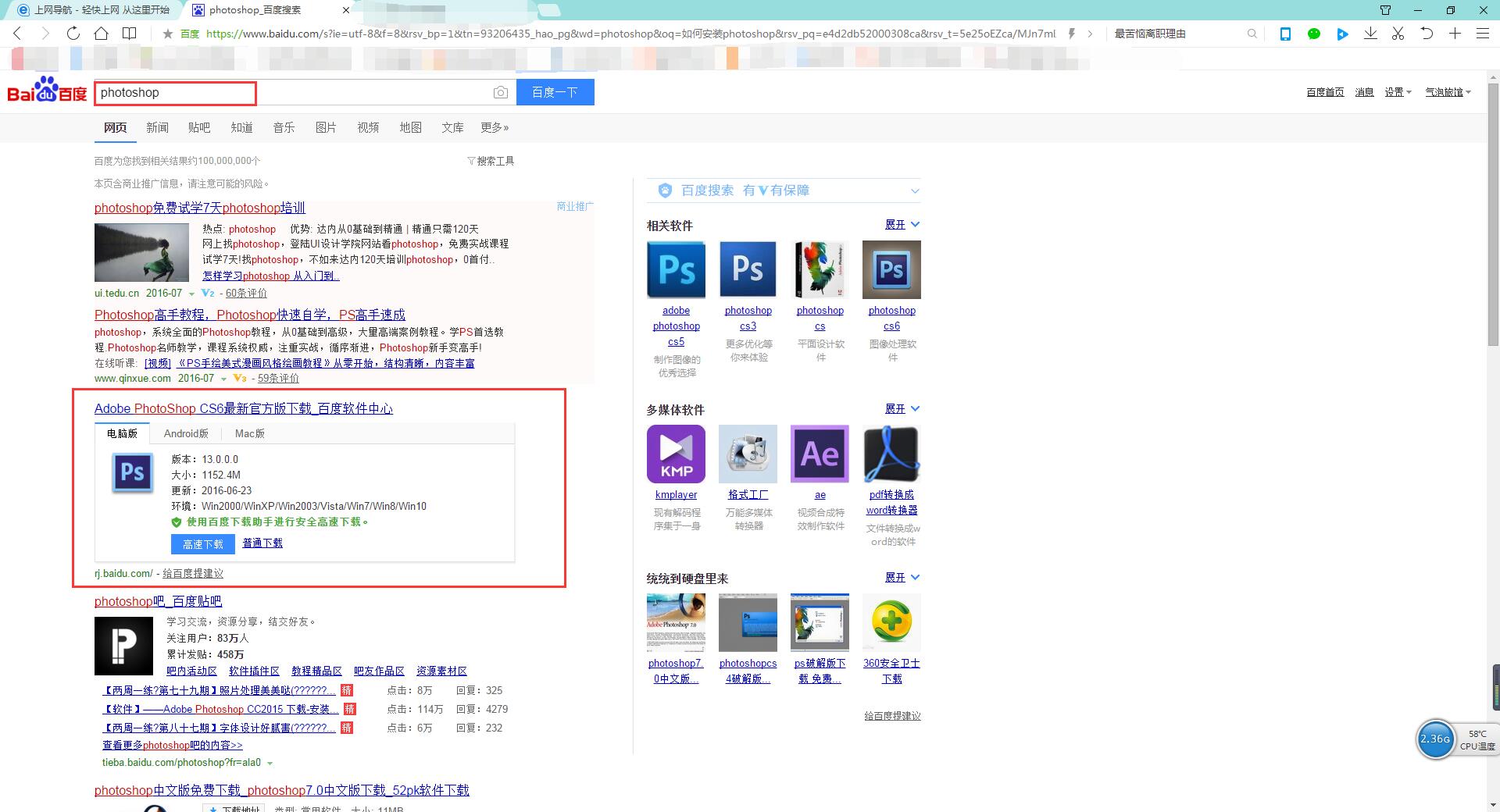Switch to 上网导航 browser tab
1500x812 pixels.
pos(92,10)
